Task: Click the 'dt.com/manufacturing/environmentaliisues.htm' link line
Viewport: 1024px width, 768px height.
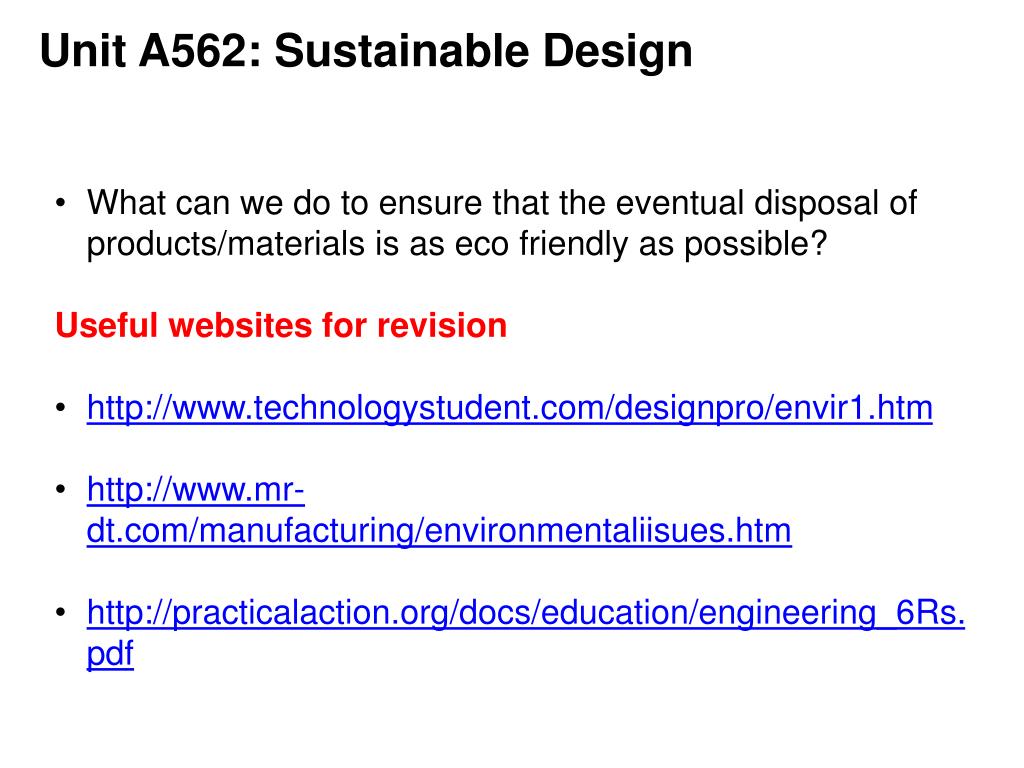Action: 439,530
